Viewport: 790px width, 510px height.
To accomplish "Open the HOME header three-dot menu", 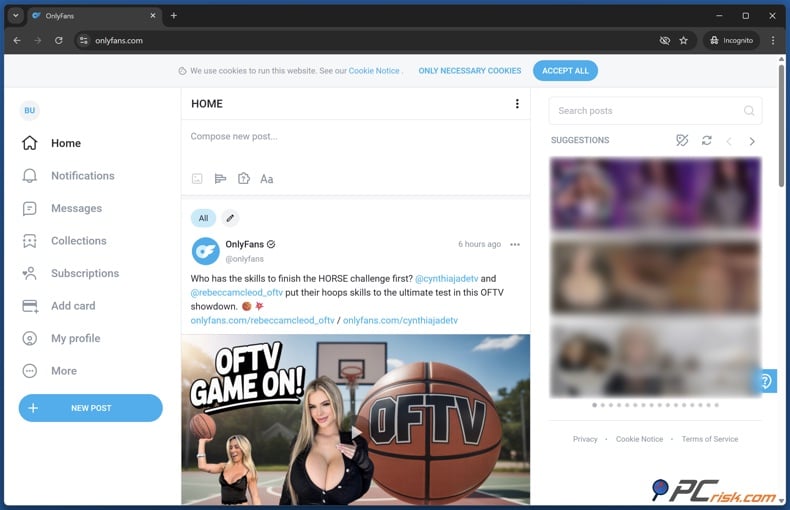I will click(x=517, y=104).
